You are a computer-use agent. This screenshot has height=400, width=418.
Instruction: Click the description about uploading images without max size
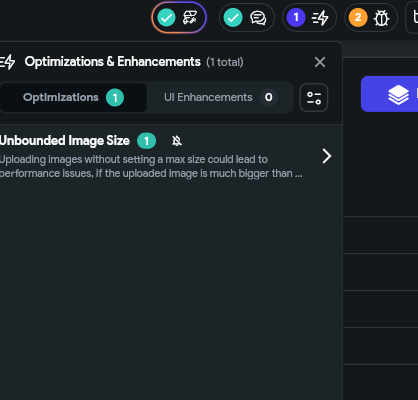coord(151,166)
